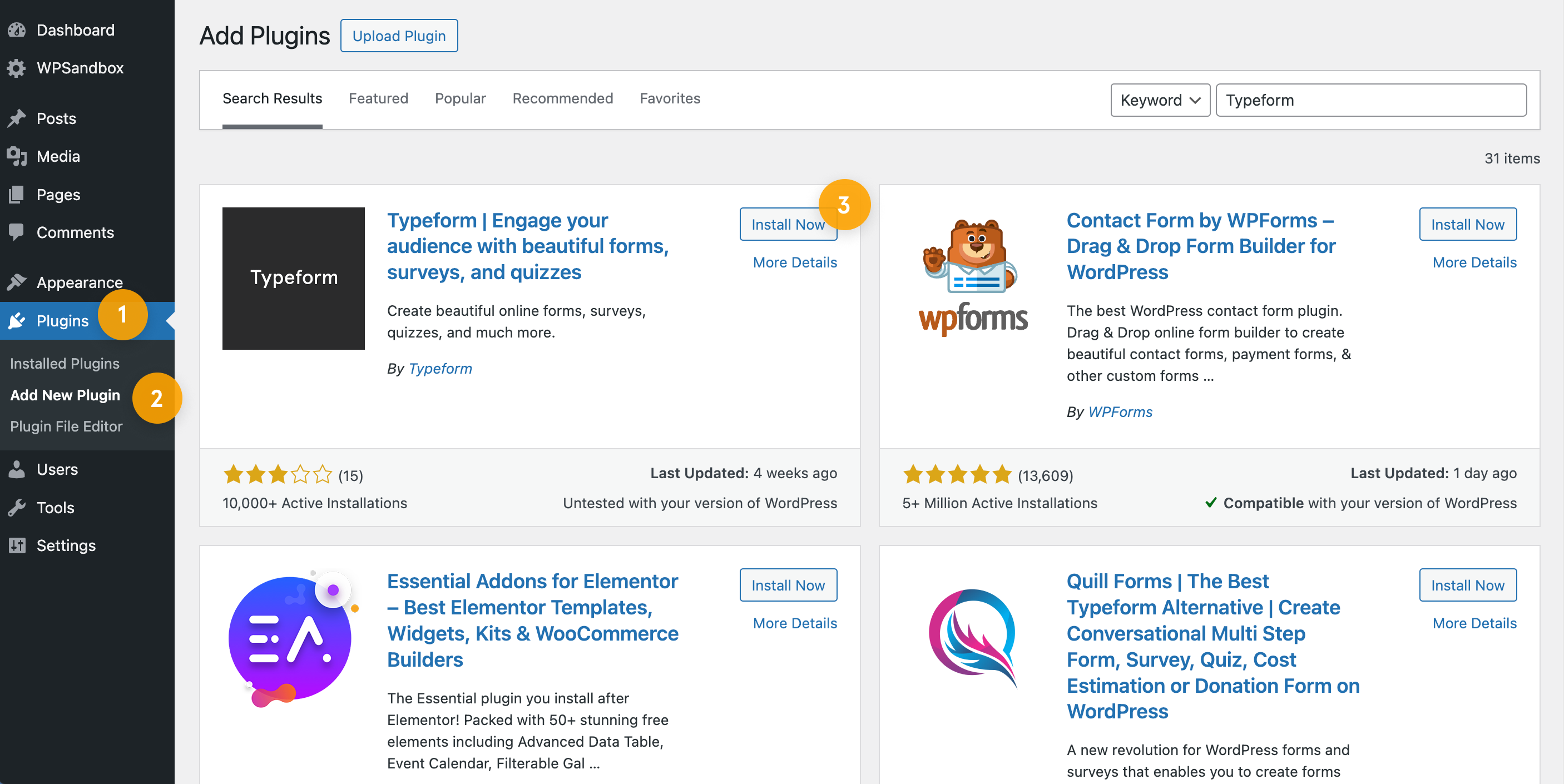
Task: Switch to the Popular tab
Action: click(460, 98)
